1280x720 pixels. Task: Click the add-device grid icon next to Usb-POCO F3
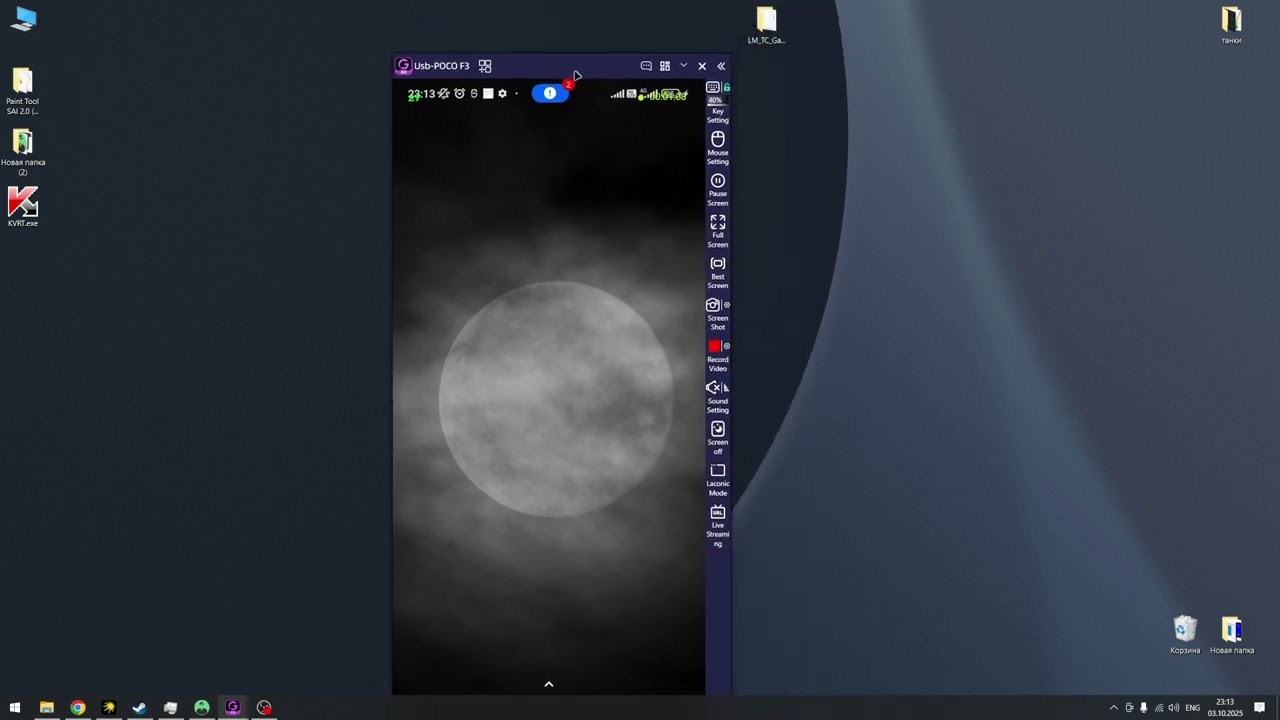point(485,66)
